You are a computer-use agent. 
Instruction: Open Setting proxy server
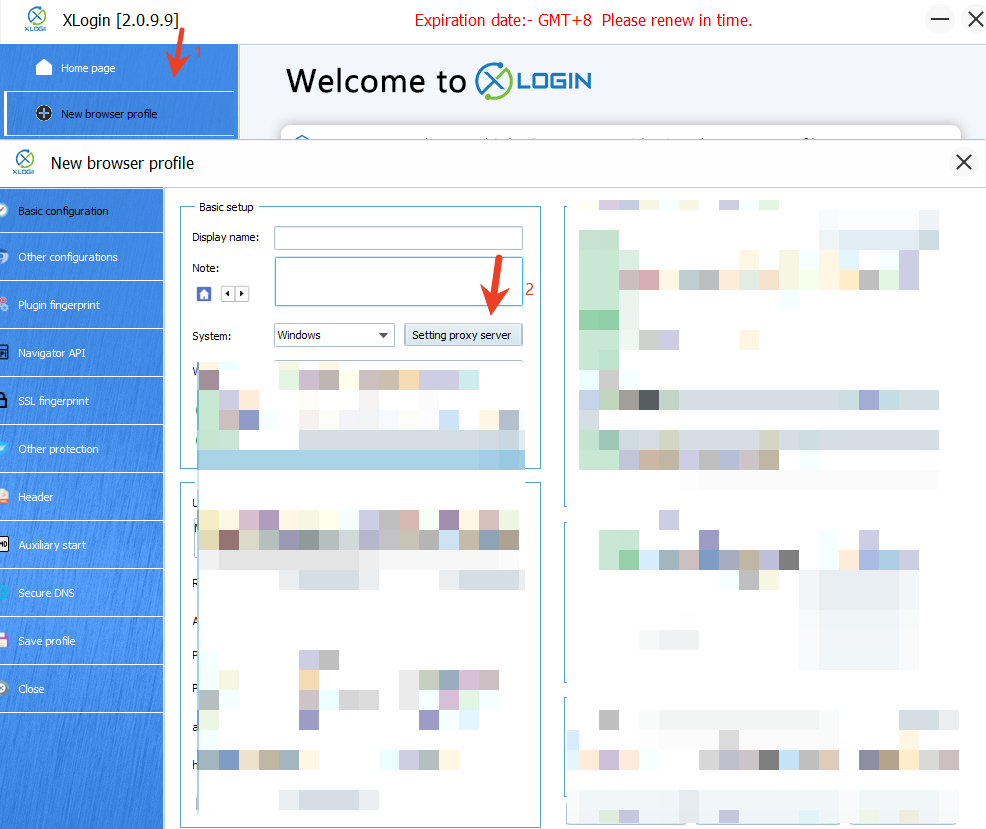coord(462,335)
